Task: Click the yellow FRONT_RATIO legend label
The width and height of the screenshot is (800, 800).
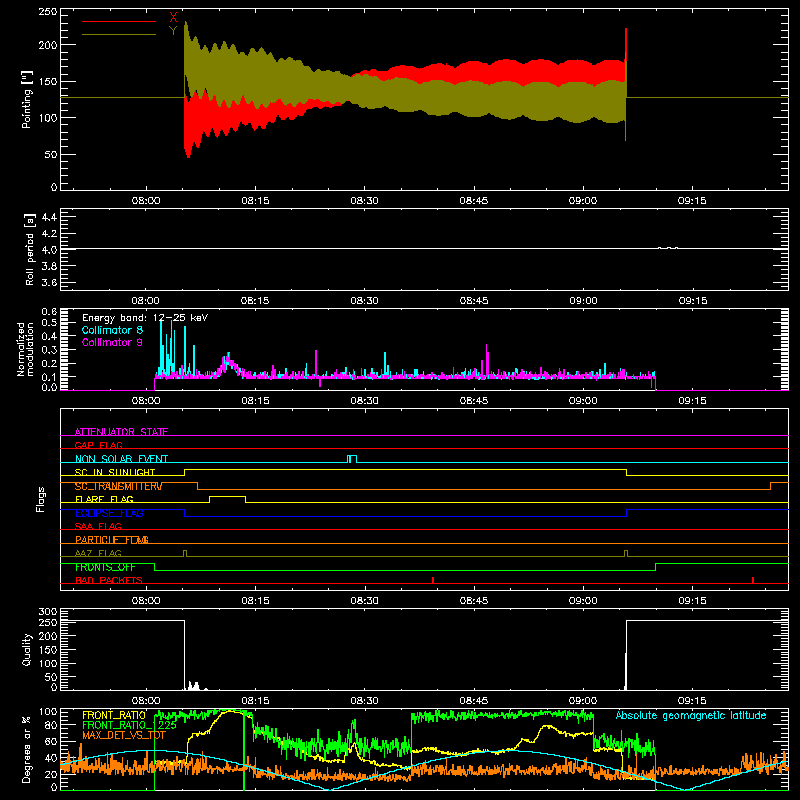Action: (114, 715)
